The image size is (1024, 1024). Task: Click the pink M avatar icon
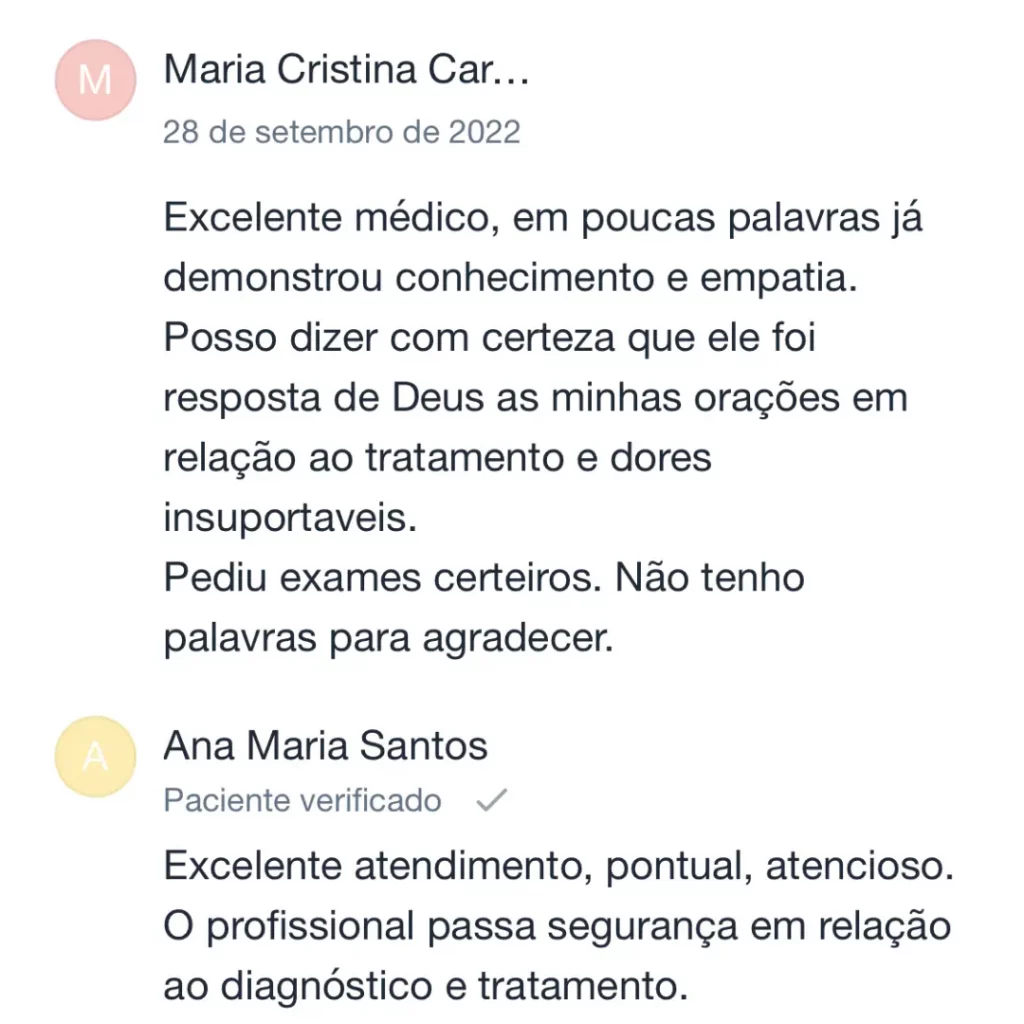pyautogui.click(x=95, y=80)
